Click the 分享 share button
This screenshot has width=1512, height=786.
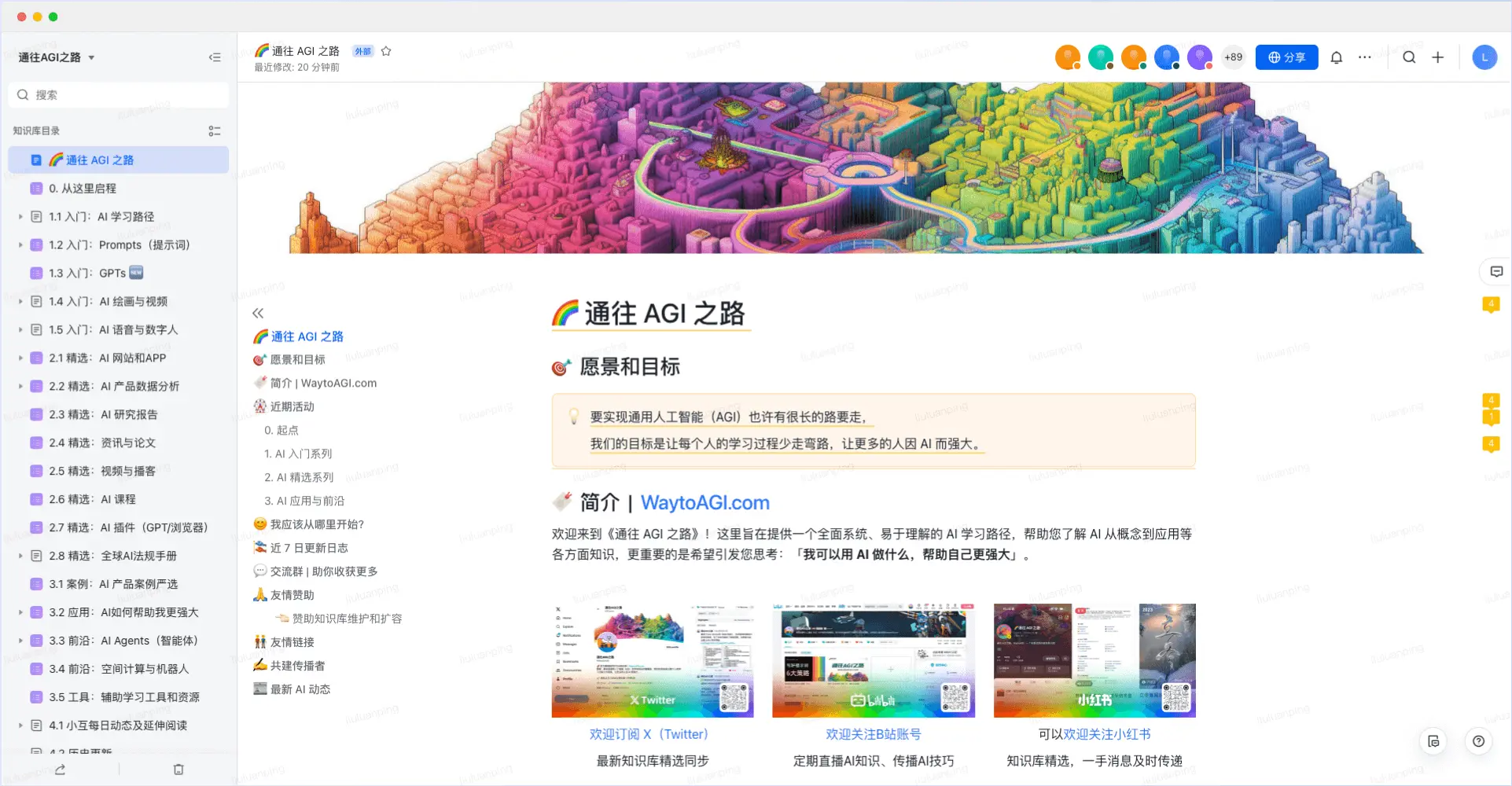1286,57
